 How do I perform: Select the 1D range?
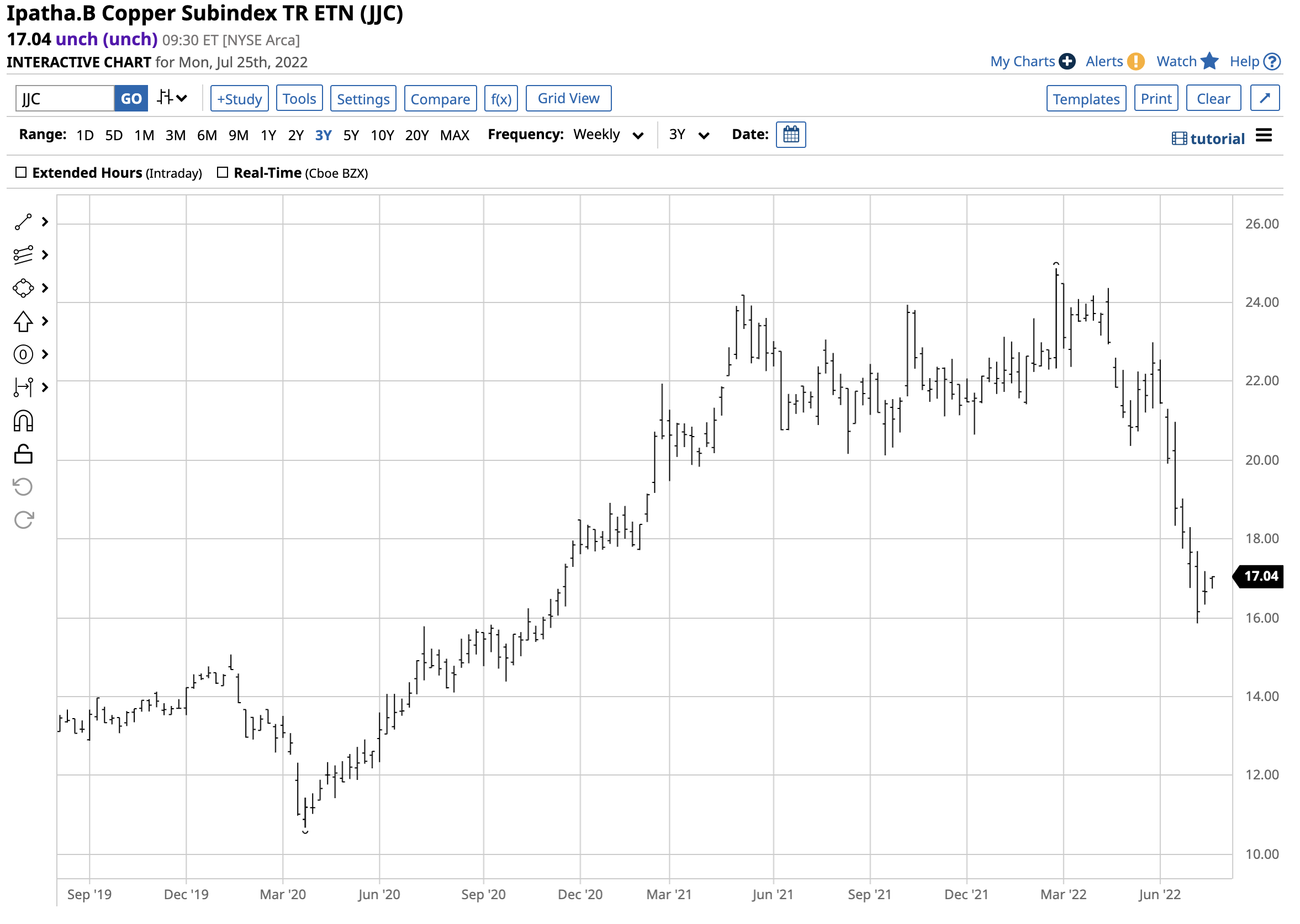[x=86, y=135]
